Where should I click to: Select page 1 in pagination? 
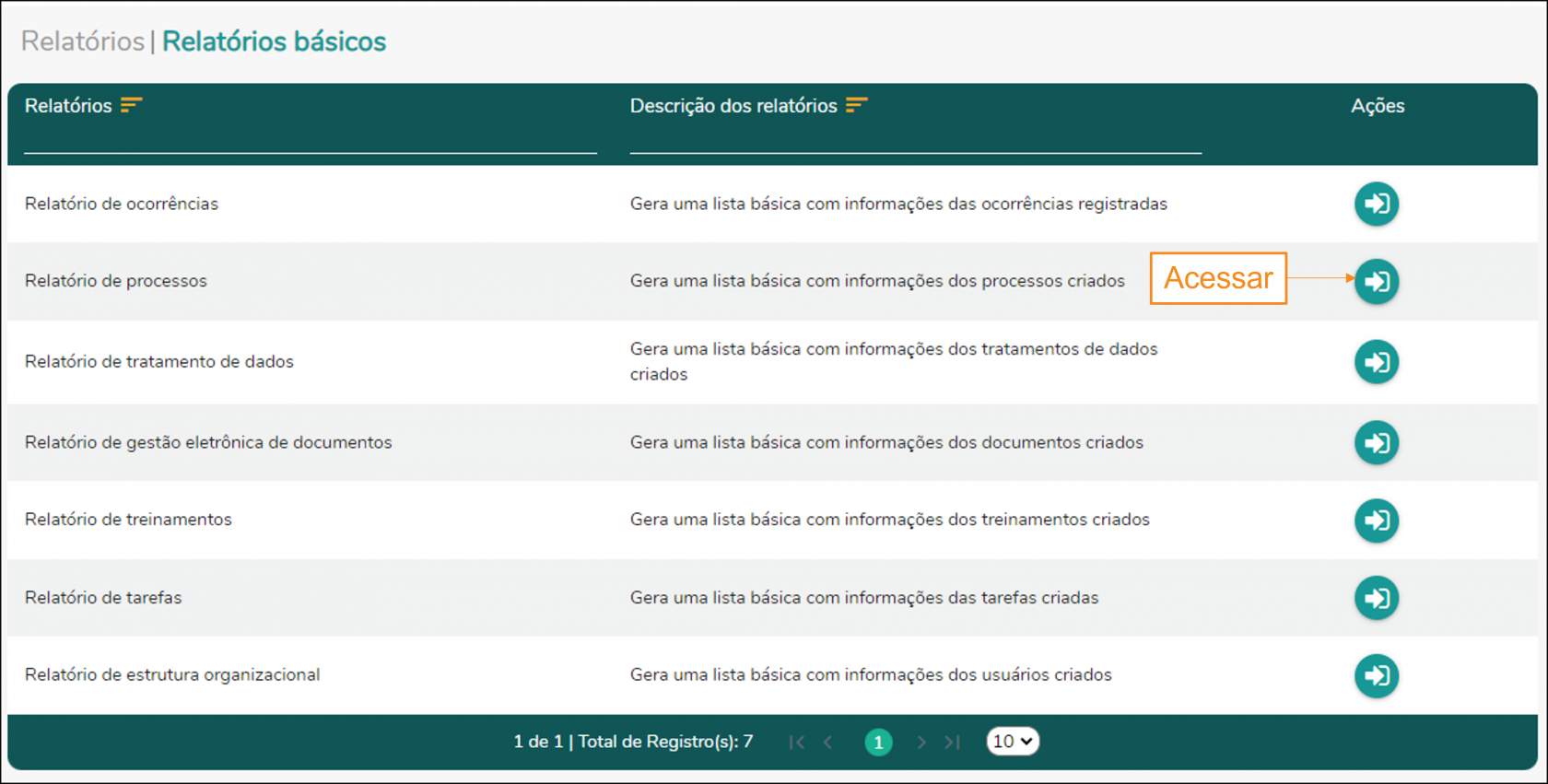(878, 742)
